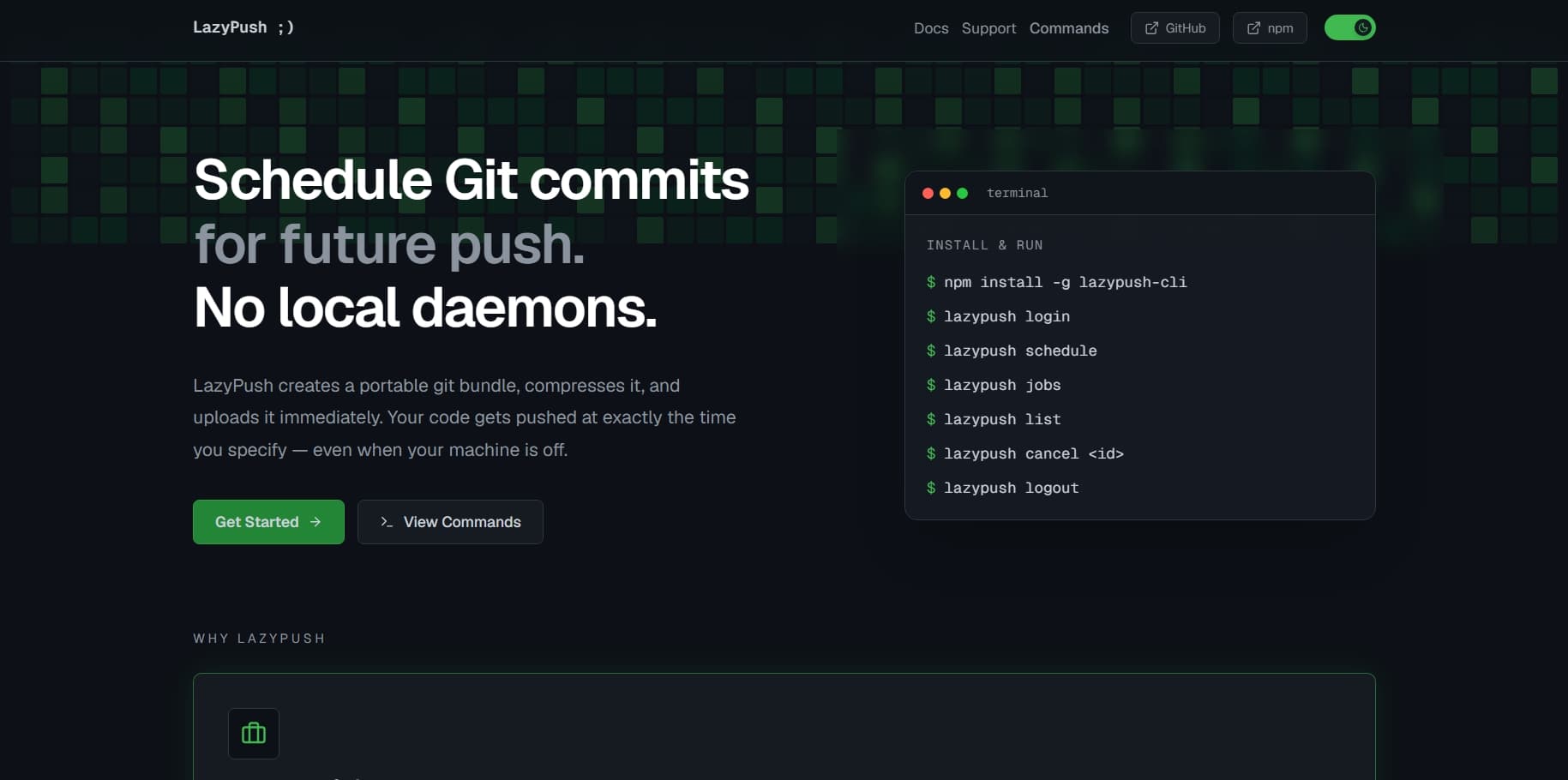
Task: Click the 'npm install -g lazypush-cli' command line
Action: [1056, 282]
